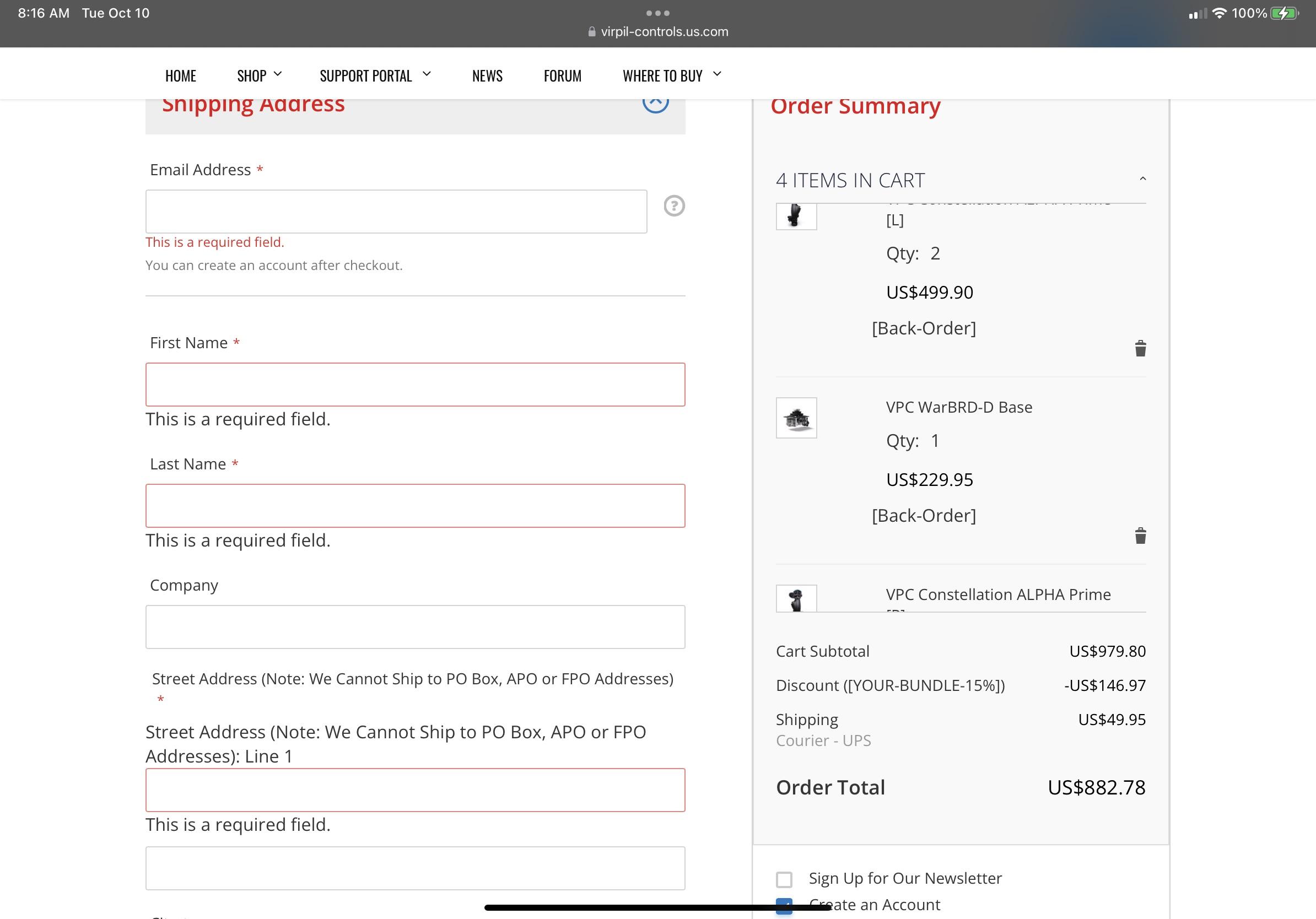
Task: Click inside the First Name input field
Action: click(415, 385)
